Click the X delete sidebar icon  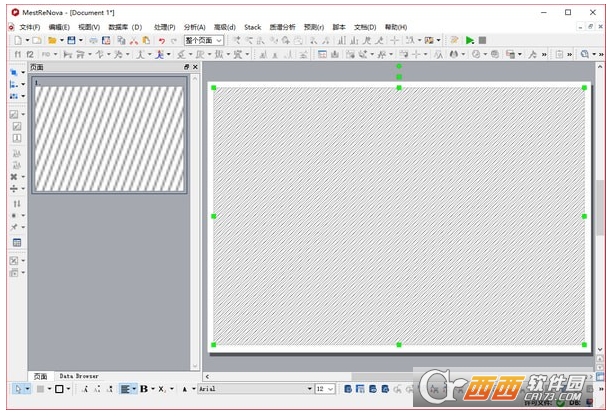tap(14, 177)
